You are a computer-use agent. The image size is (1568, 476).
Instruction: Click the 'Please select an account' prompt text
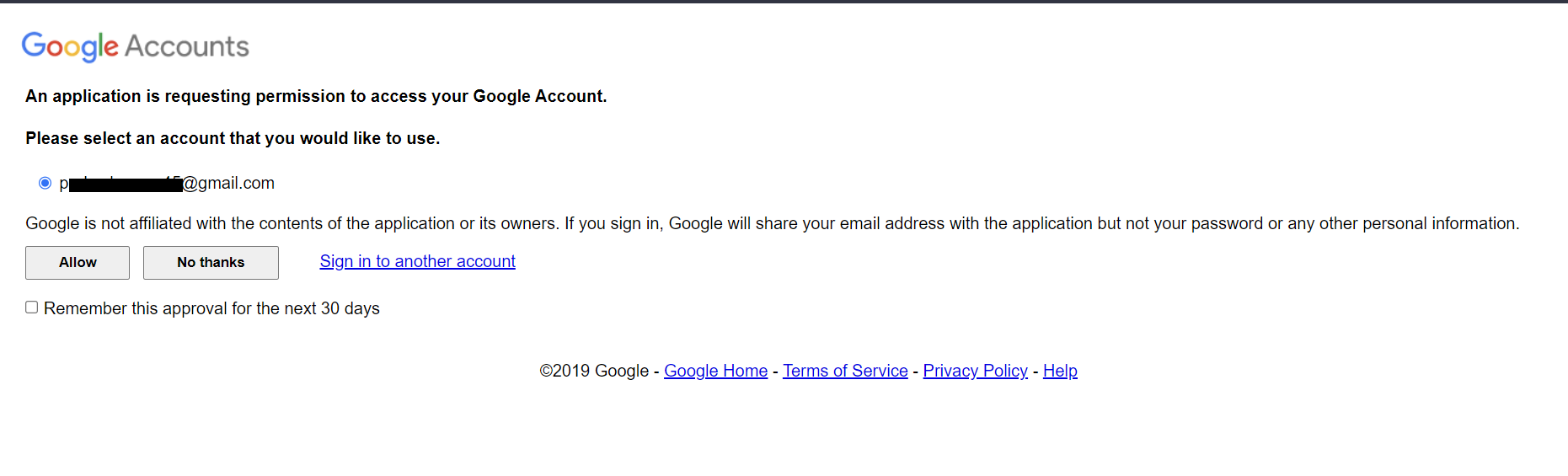[233, 138]
